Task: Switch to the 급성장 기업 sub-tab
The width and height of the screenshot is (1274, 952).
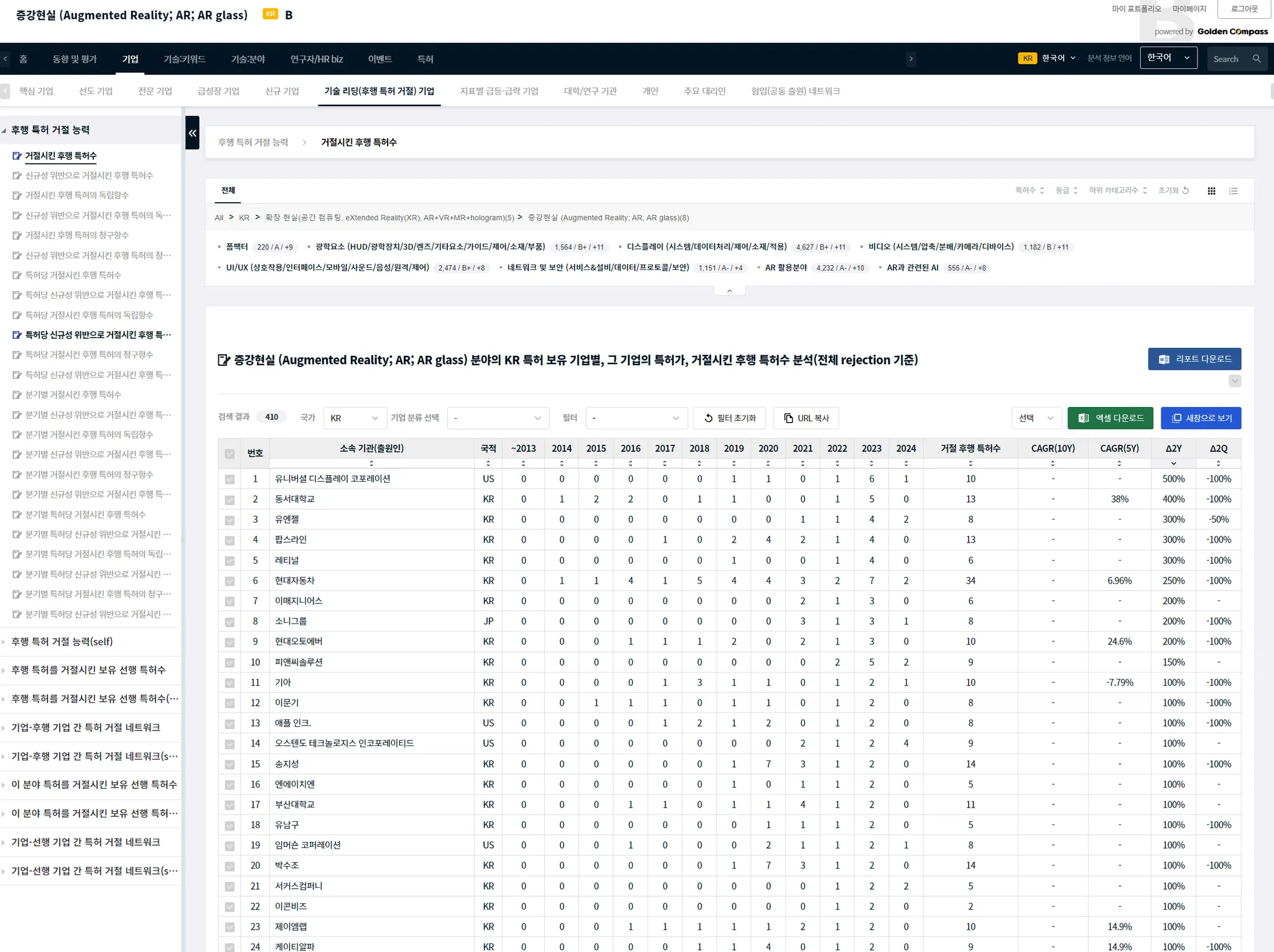Action: [x=218, y=91]
